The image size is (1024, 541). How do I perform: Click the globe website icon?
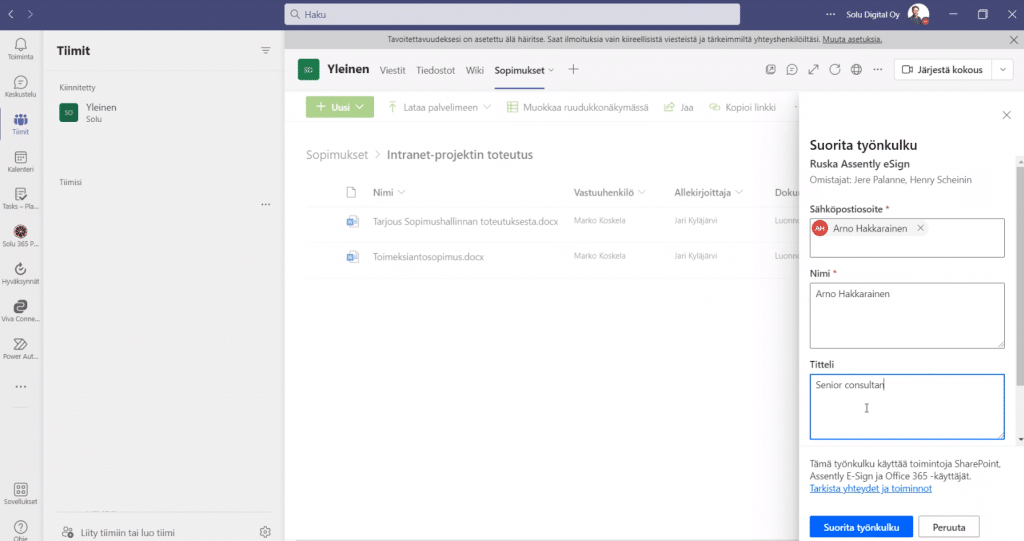tap(856, 70)
